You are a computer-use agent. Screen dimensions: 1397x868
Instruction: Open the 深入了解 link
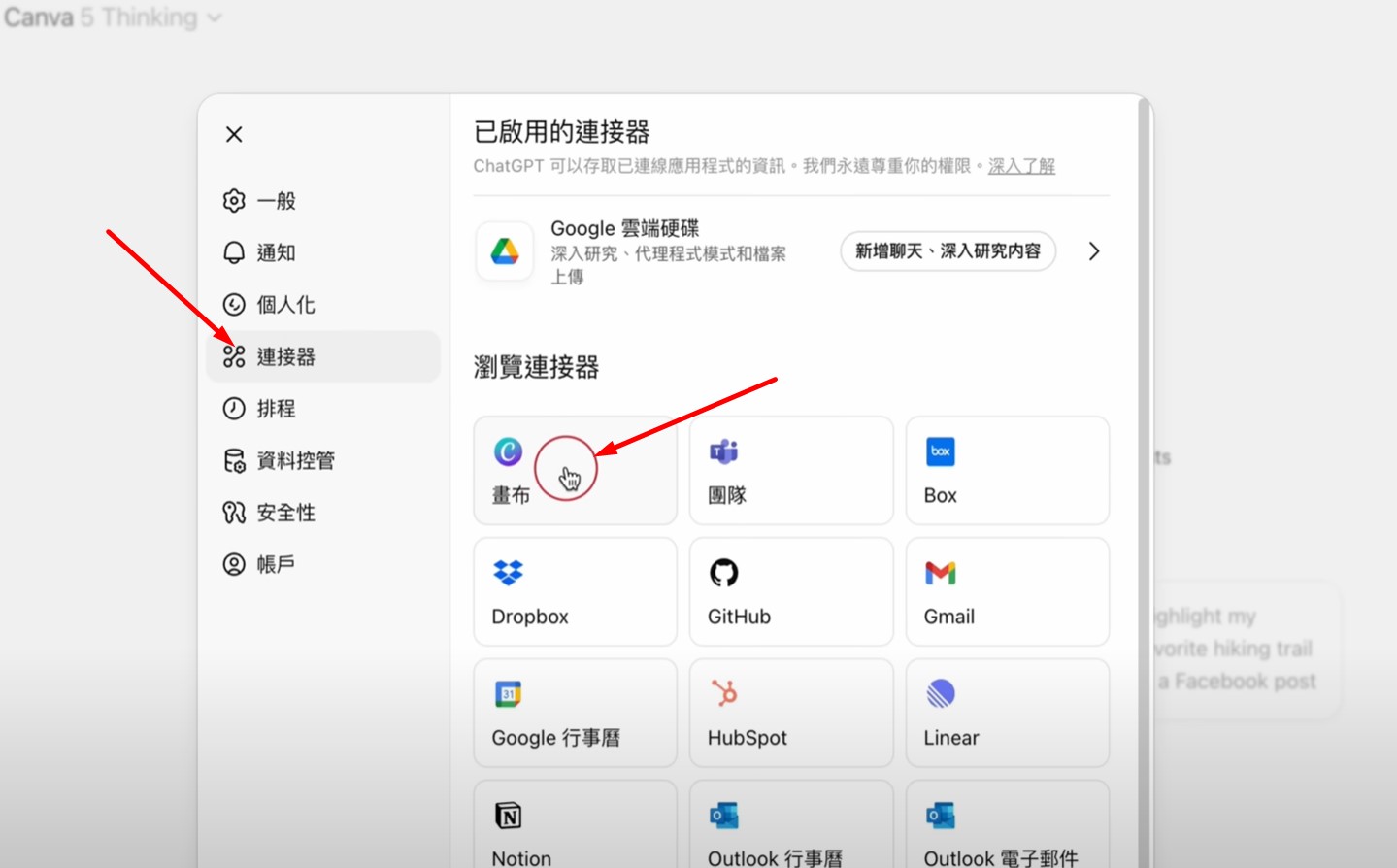[x=1021, y=166]
